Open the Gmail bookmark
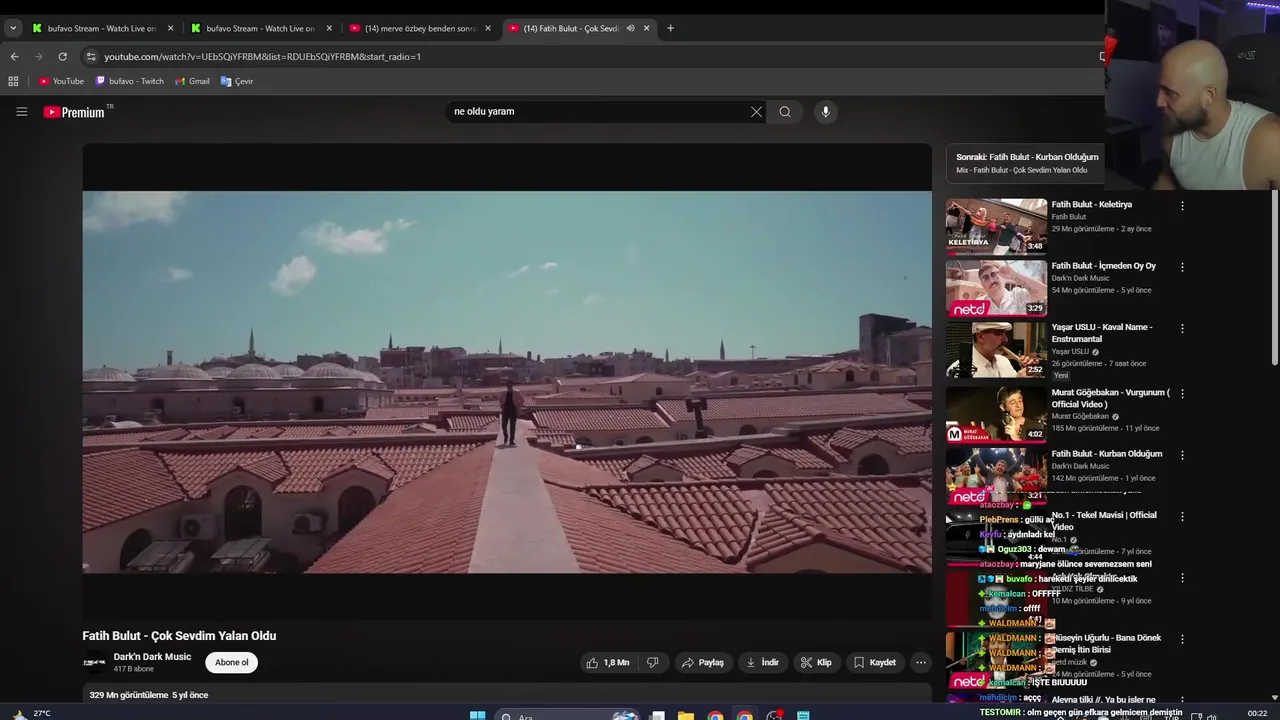Image resolution: width=1280 pixels, height=720 pixels. [192, 81]
